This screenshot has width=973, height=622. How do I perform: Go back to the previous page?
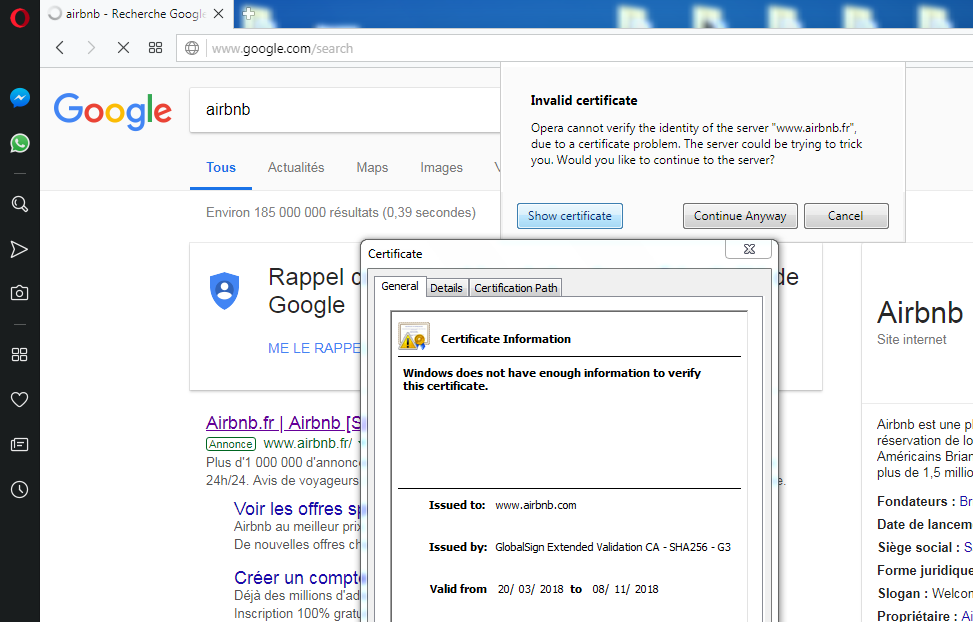60,48
